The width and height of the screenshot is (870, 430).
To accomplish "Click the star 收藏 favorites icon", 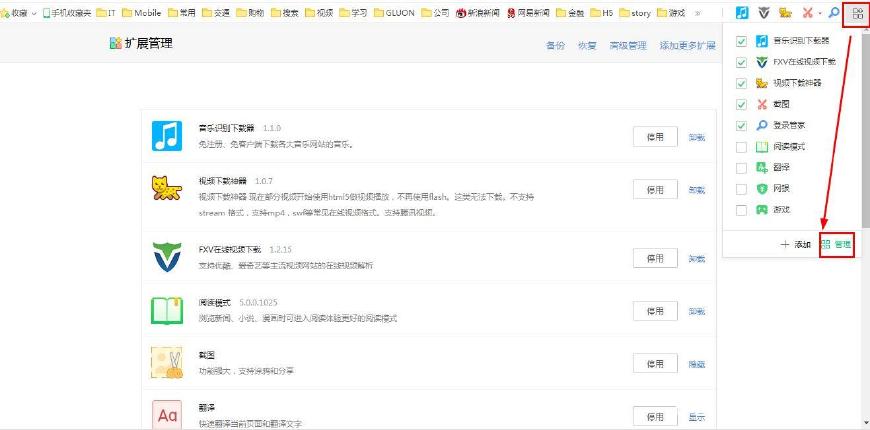I will 5,13.
